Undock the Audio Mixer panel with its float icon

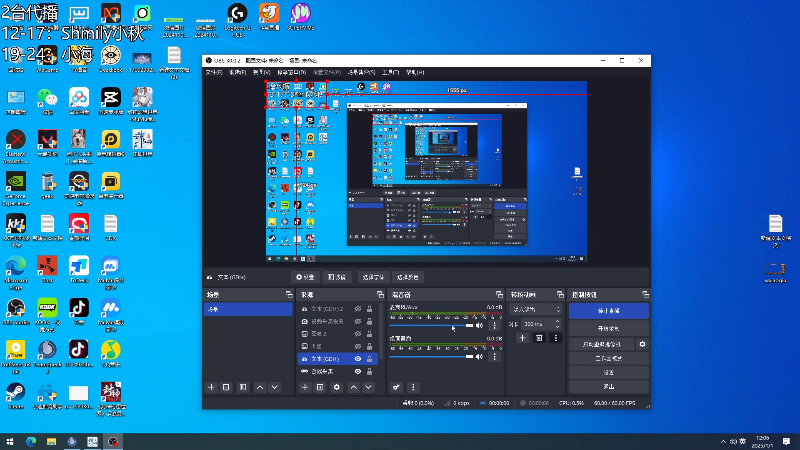[499, 295]
